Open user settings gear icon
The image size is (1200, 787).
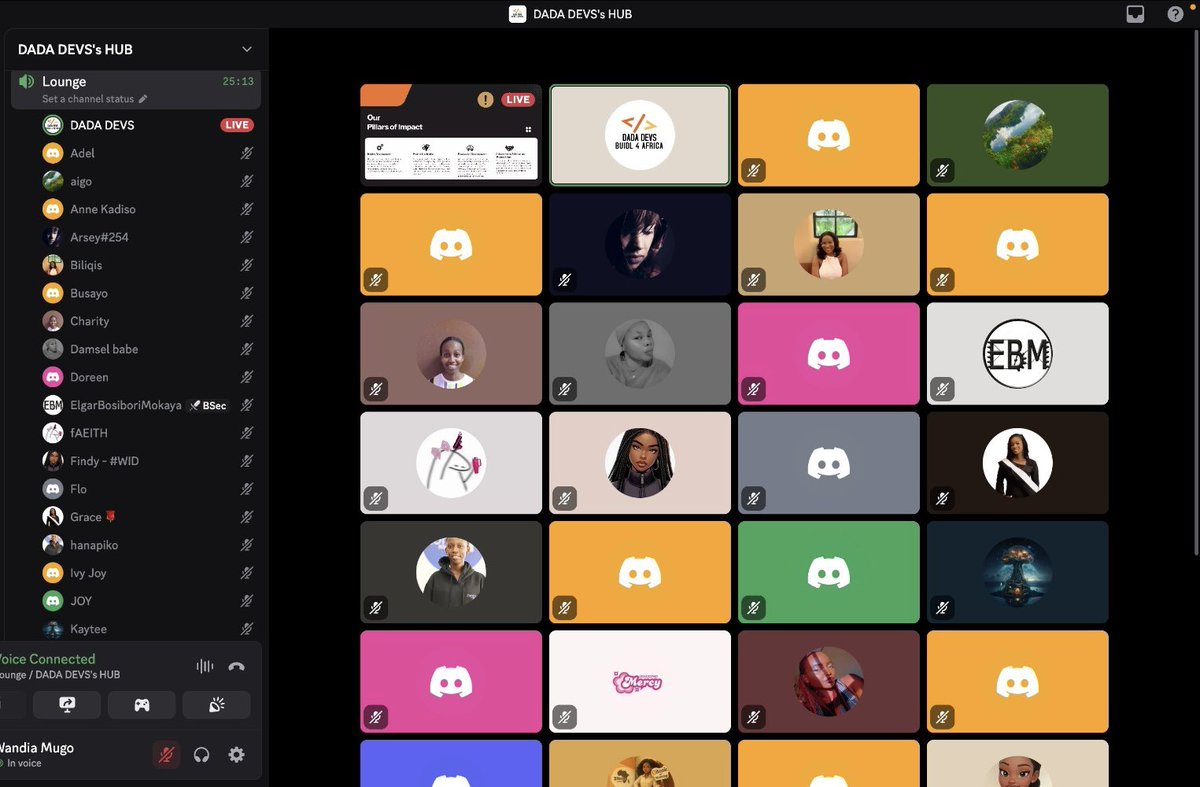(236, 755)
